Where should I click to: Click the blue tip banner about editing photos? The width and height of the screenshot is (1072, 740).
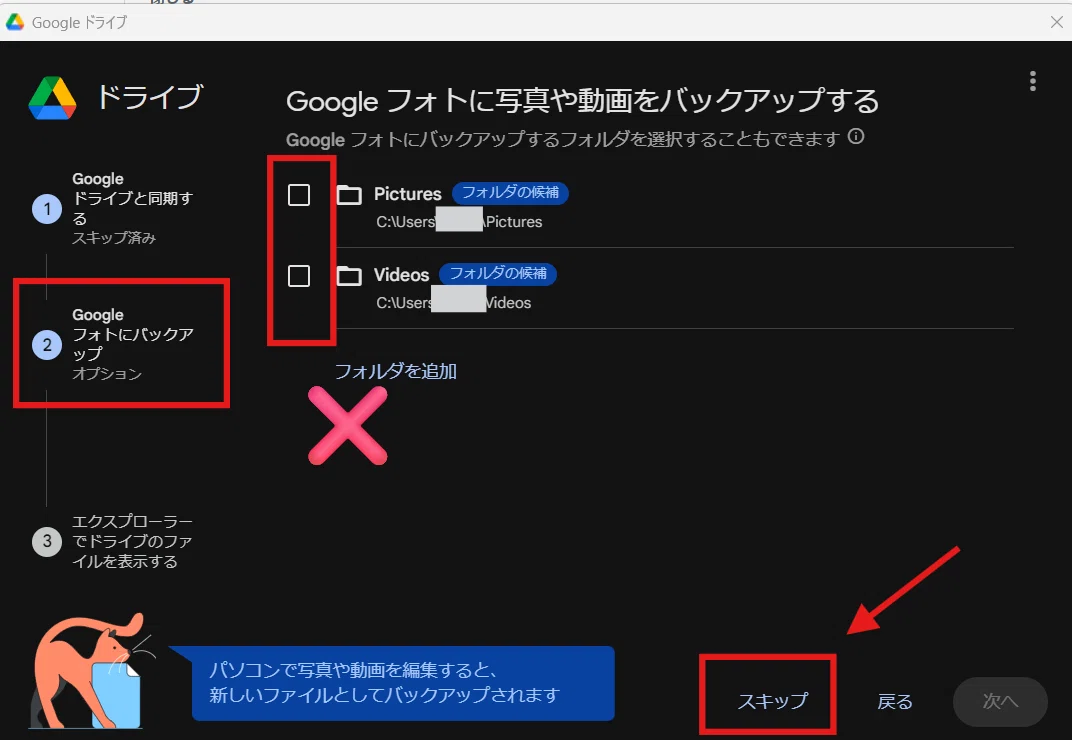tap(403, 683)
